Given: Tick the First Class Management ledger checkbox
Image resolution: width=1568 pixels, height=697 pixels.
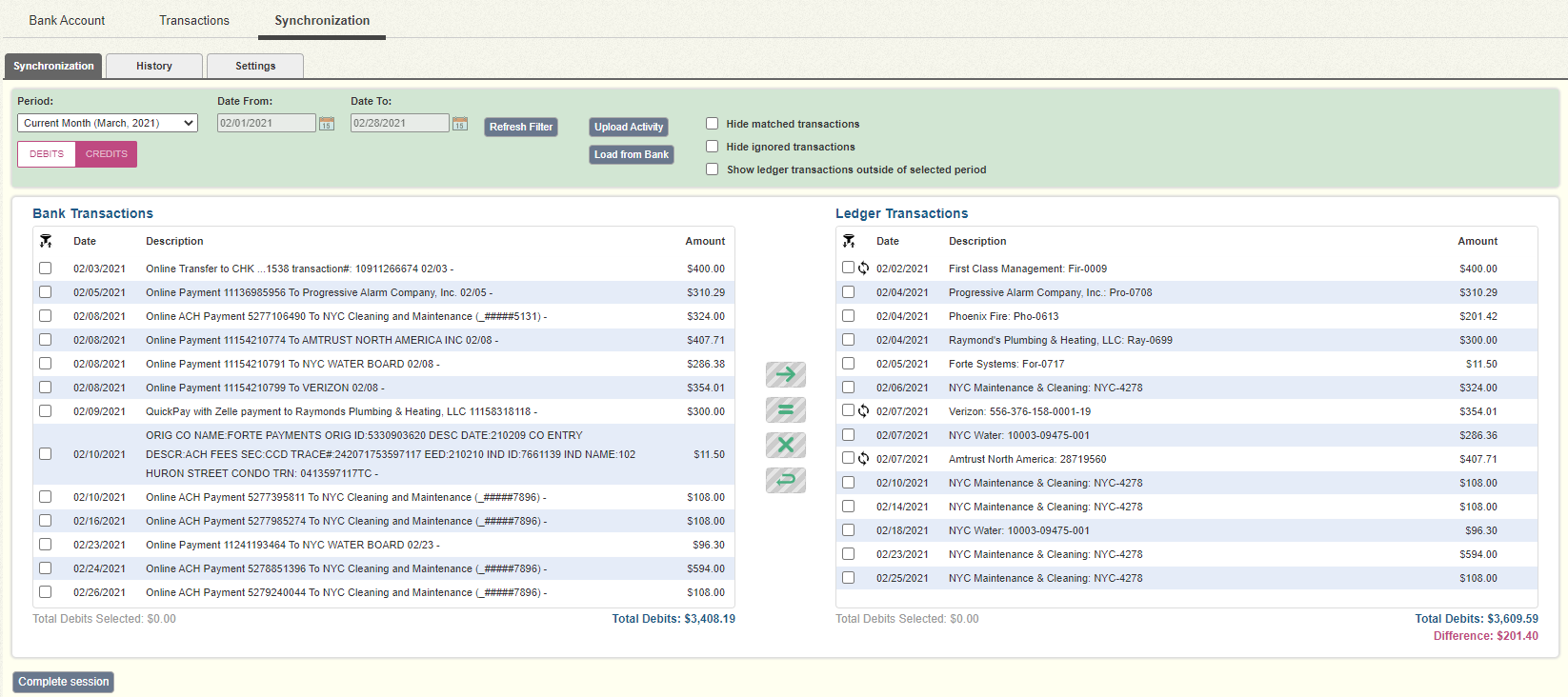Looking at the screenshot, I should point(848,268).
